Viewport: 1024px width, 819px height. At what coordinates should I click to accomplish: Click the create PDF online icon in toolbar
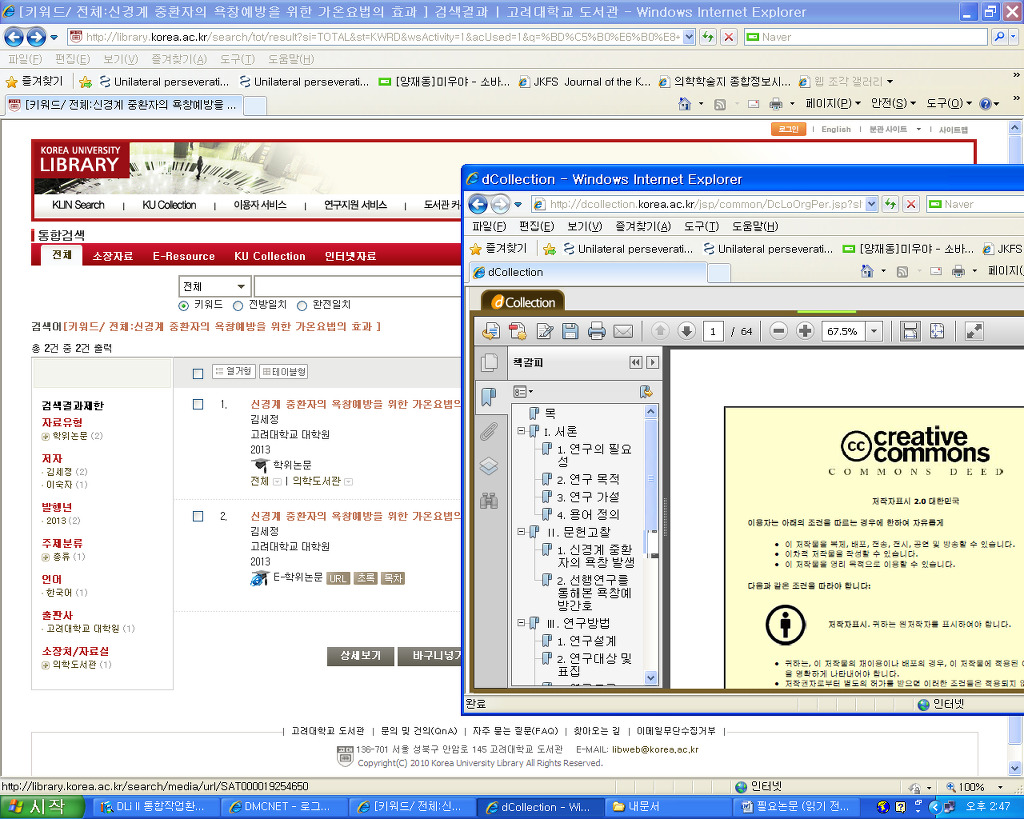pos(518,331)
